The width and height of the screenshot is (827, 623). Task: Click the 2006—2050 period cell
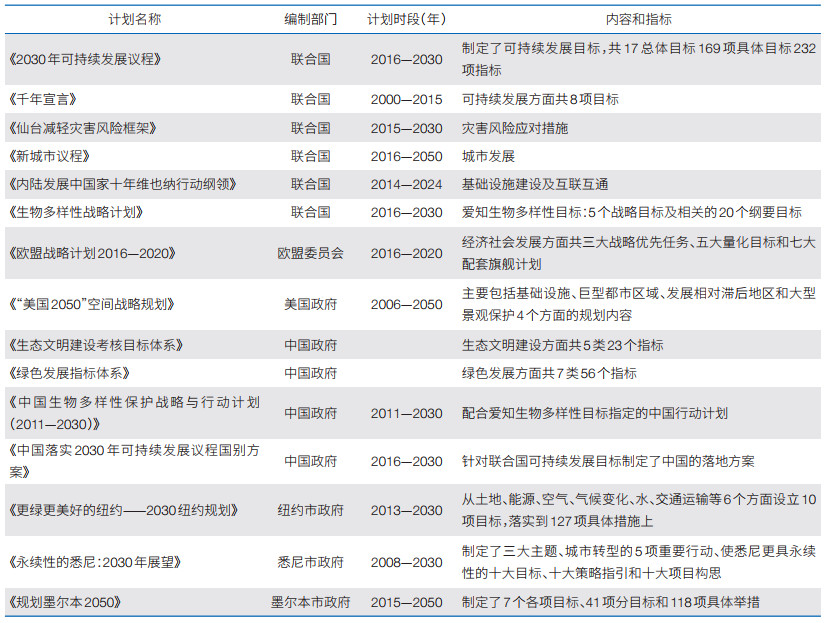[407, 304]
